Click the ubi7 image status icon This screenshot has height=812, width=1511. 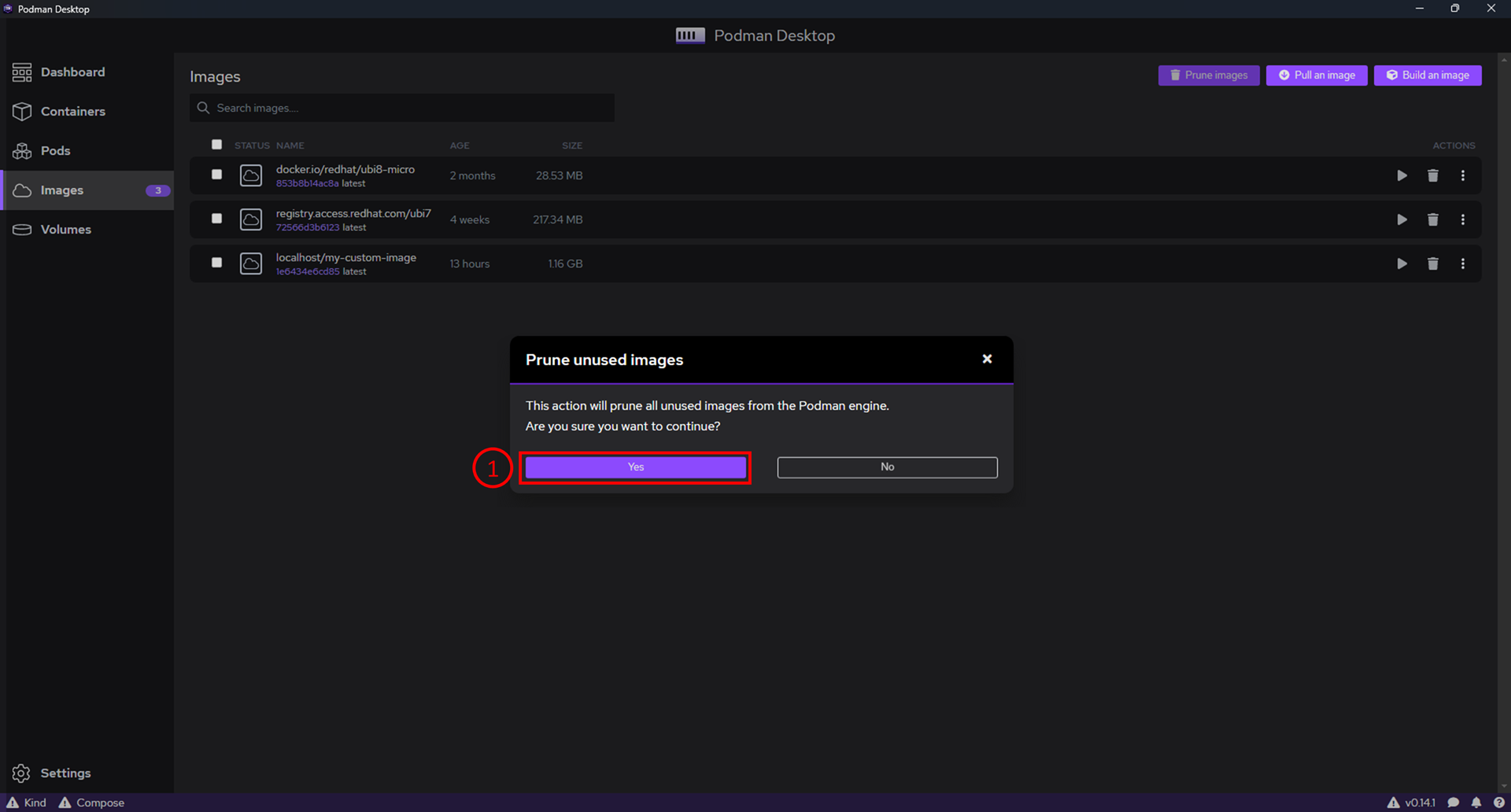(251, 220)
